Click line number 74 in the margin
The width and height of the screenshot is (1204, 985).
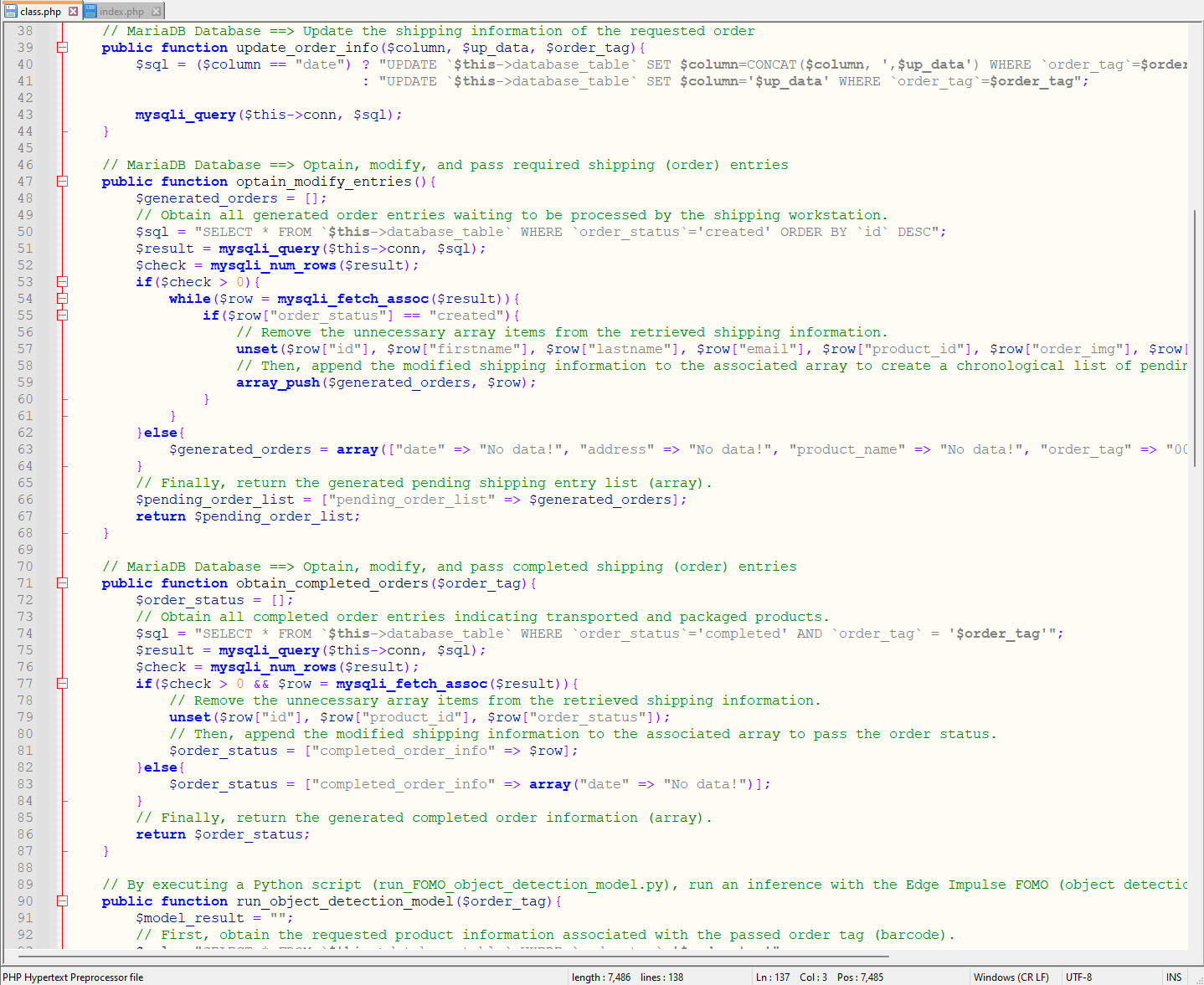point(25,634)
